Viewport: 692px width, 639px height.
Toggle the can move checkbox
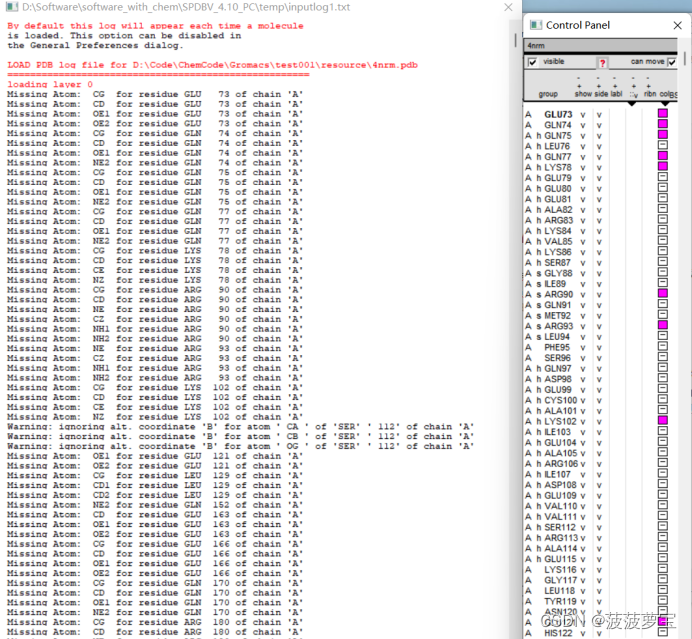(x=672, y=62)
